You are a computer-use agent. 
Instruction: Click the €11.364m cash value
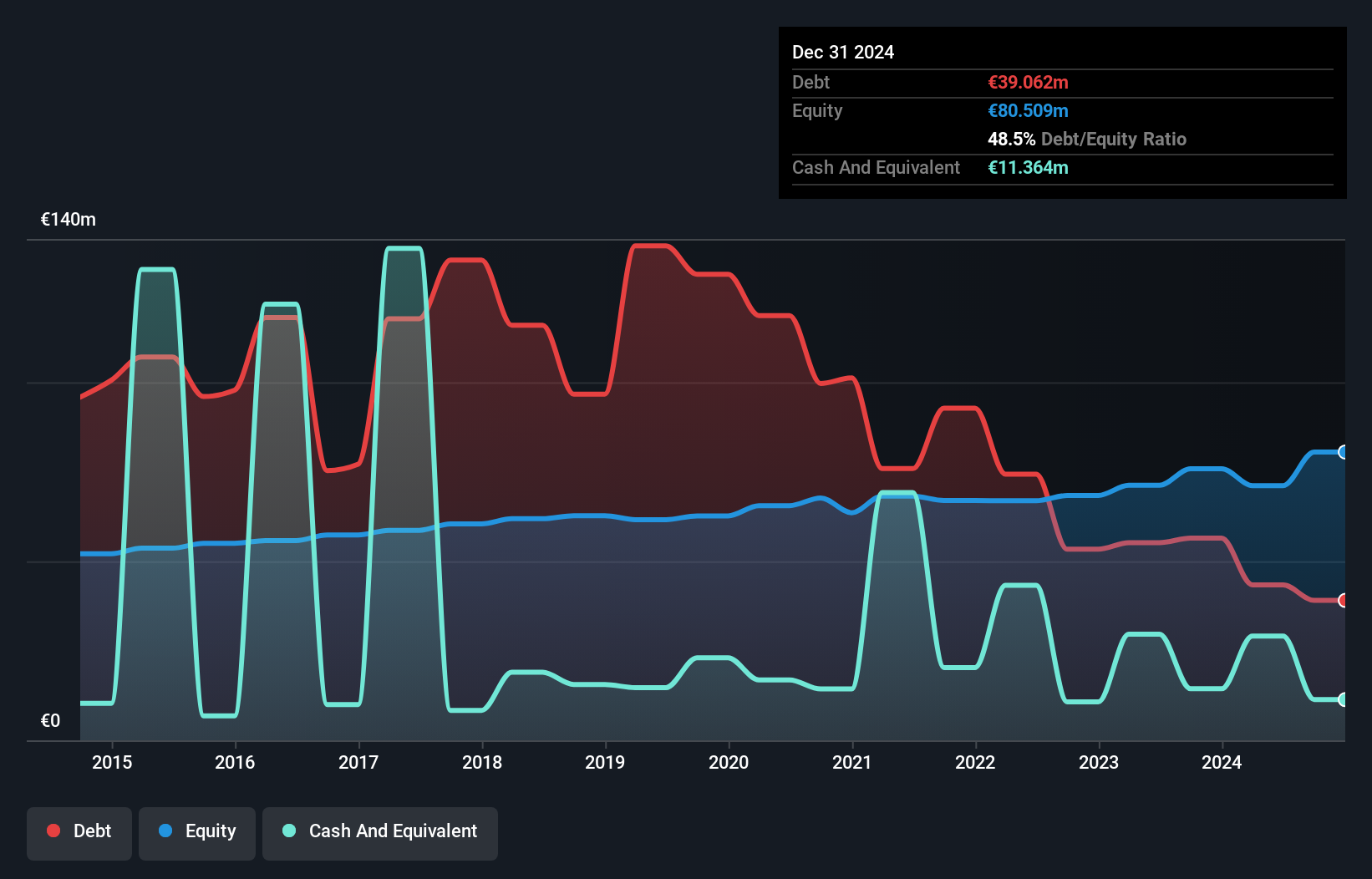coord(1028,167)
